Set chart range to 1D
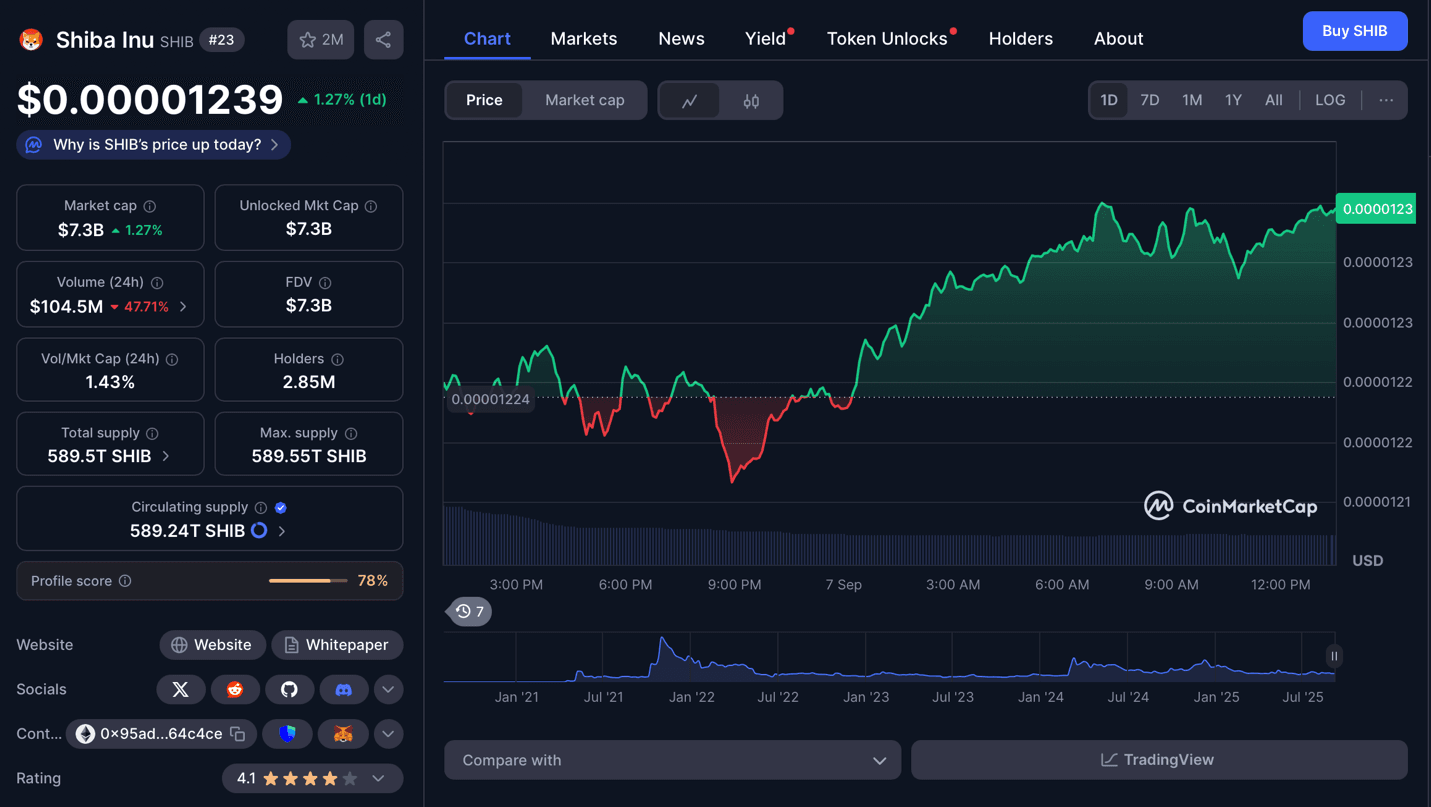The height and width of the screenshot is (807, 1431). click(1109, 100)
